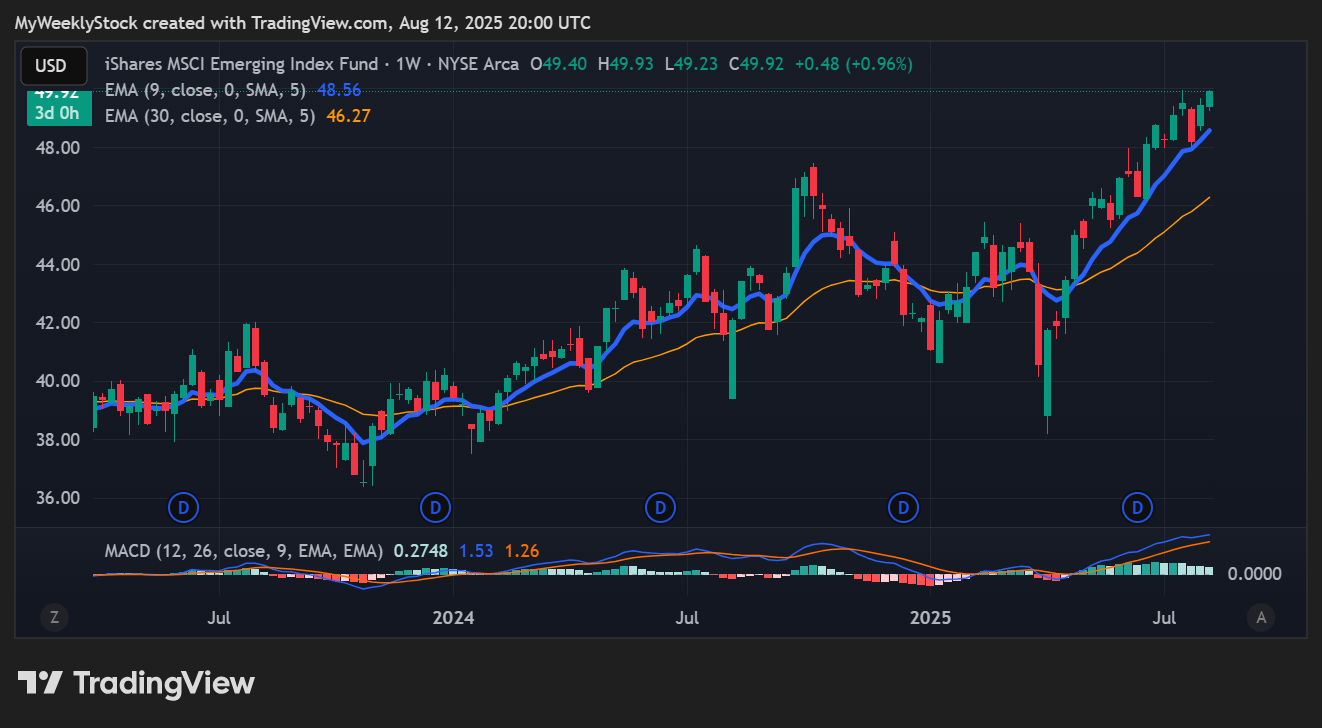The width and height of the screenshot is (1322, 728).
Task: Select the EMA 30 indicator legend
Action: [x=210, y=116]
